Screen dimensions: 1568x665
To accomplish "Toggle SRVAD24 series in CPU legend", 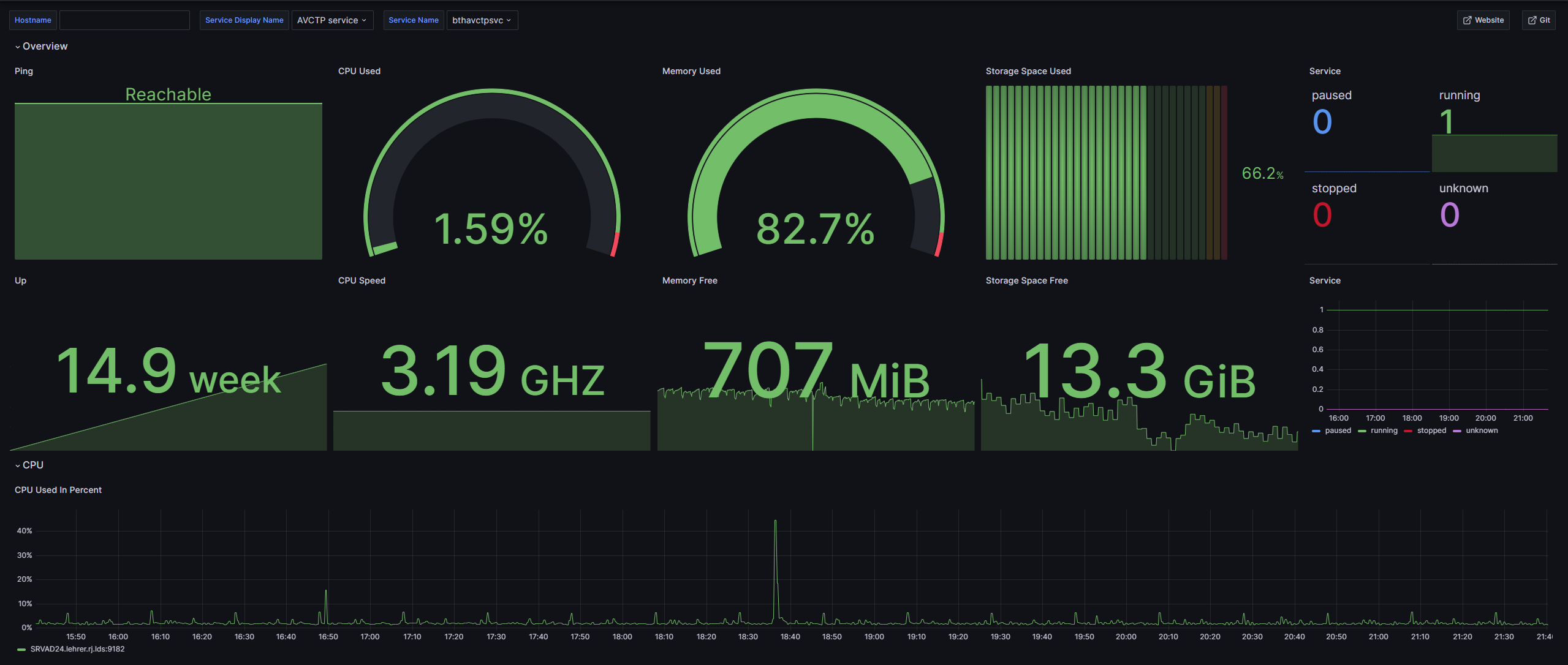I will coord(77,649).
